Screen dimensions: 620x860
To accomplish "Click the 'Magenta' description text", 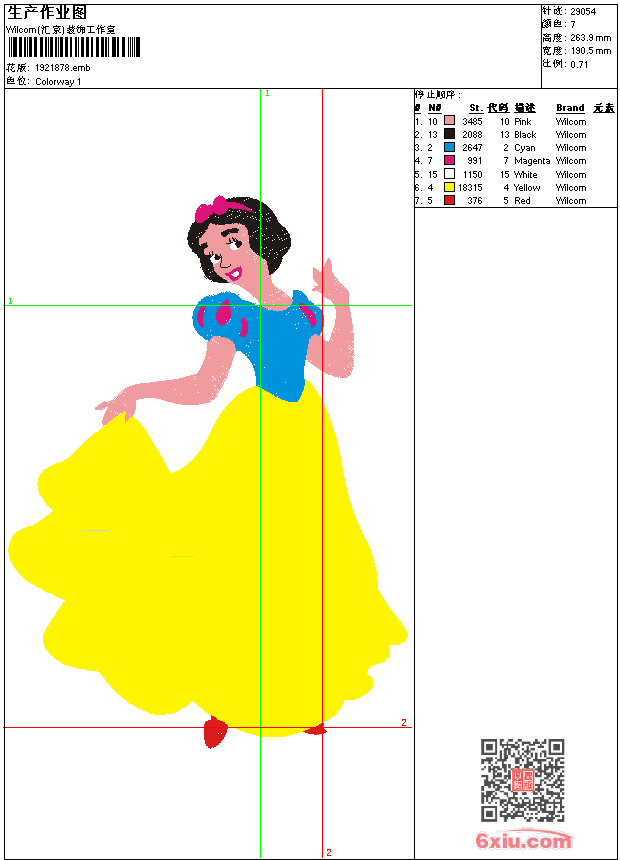I will (x=532, y=161).
